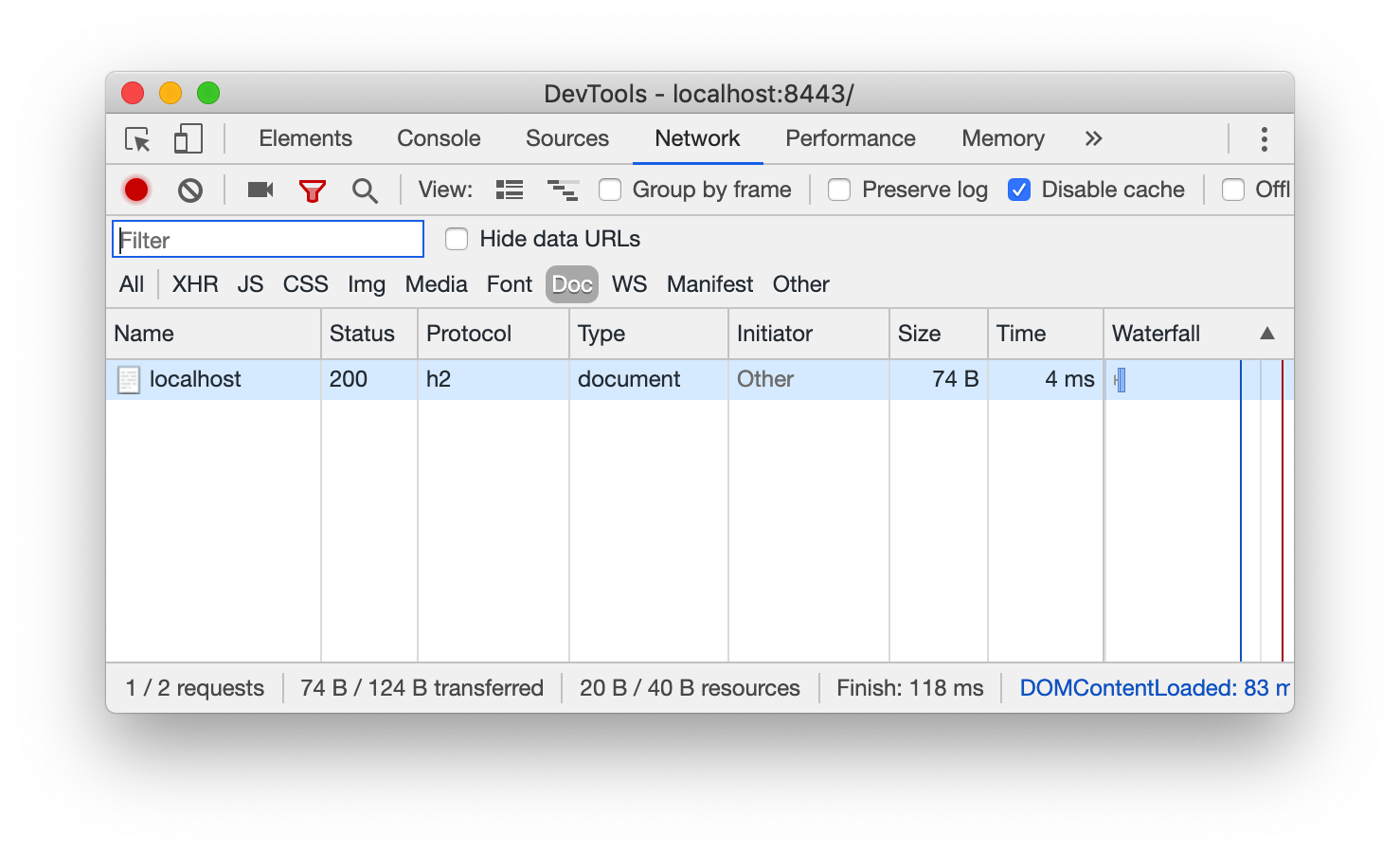
Task: Filter requests by Manifest
Action: pos(709,284)
